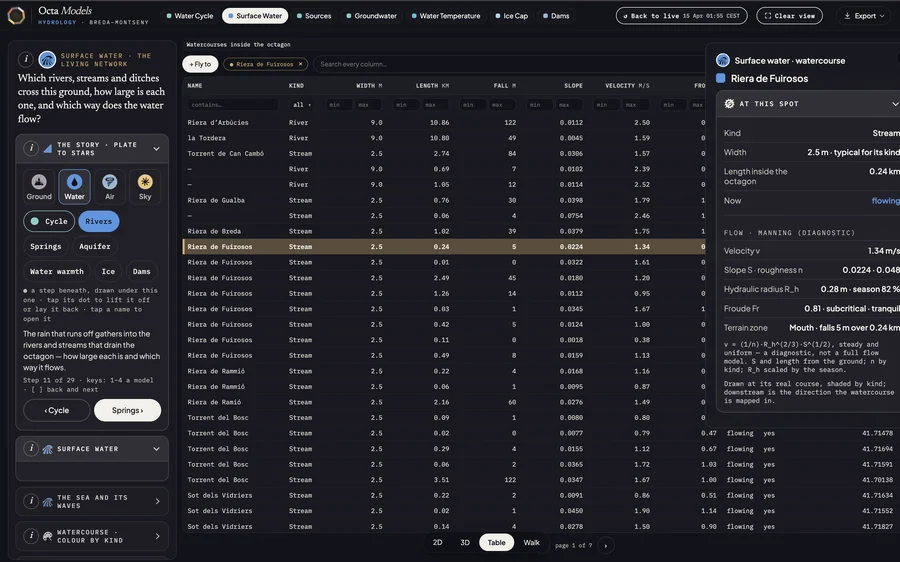Select the Ground layer icon
Screen dimensions: 900x562
[39, 187]
